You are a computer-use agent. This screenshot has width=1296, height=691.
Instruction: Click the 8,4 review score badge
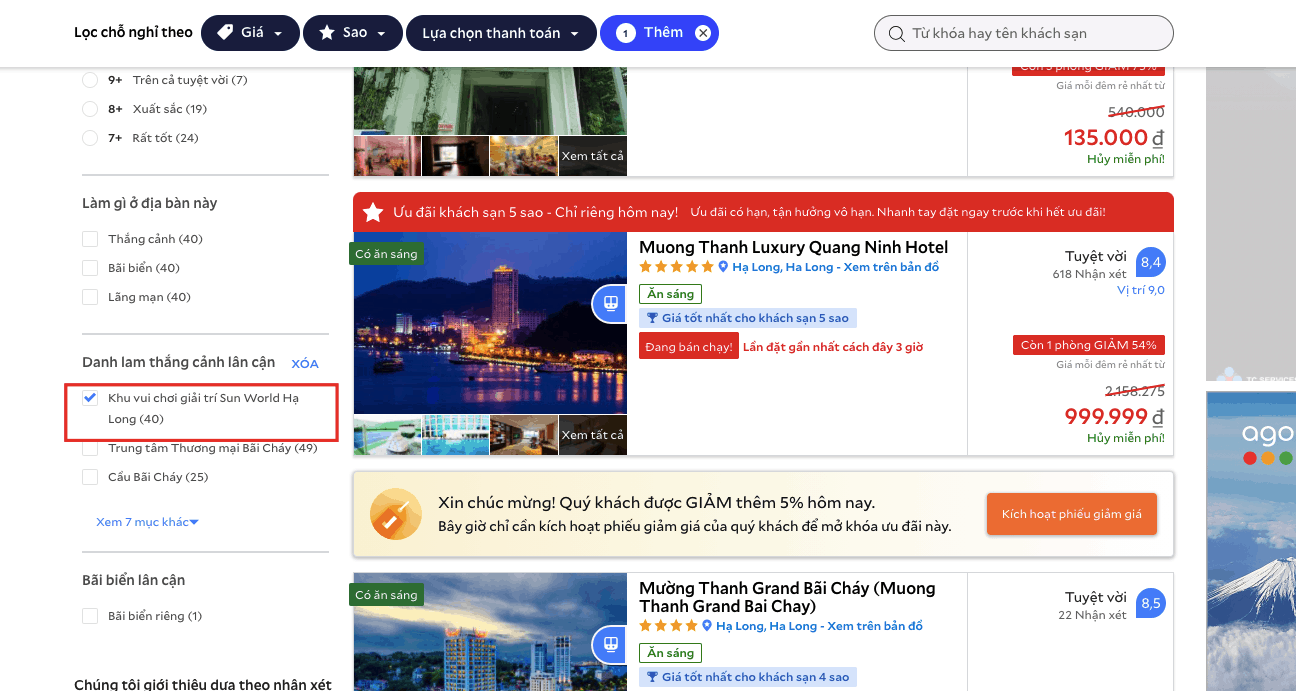(x=1151, y=263)
